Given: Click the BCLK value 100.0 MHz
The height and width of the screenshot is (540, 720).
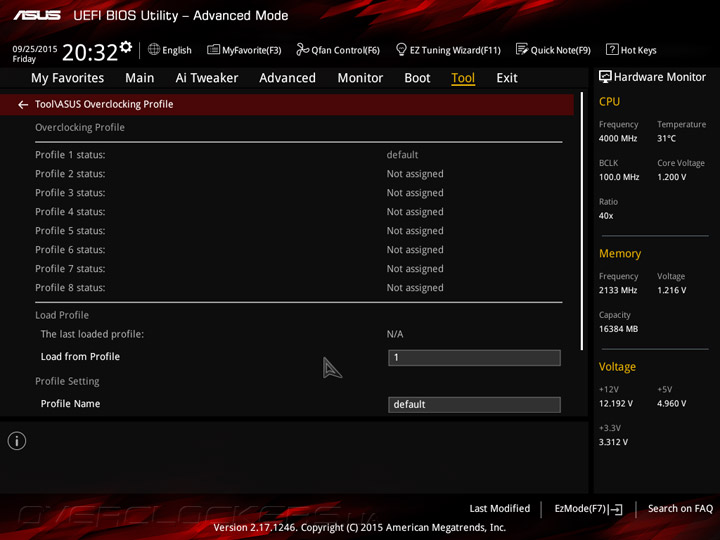Looking at the screenshot, I should tap(619, 177).
